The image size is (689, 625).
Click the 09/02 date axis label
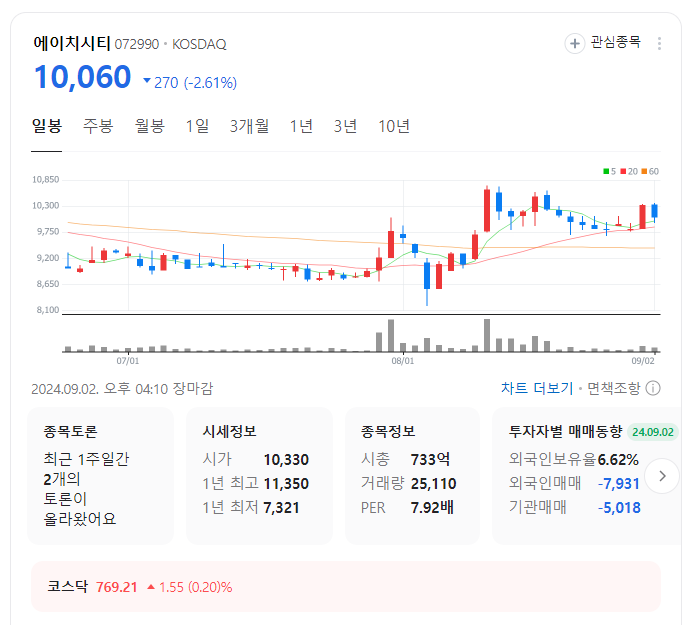coord(643,361)
